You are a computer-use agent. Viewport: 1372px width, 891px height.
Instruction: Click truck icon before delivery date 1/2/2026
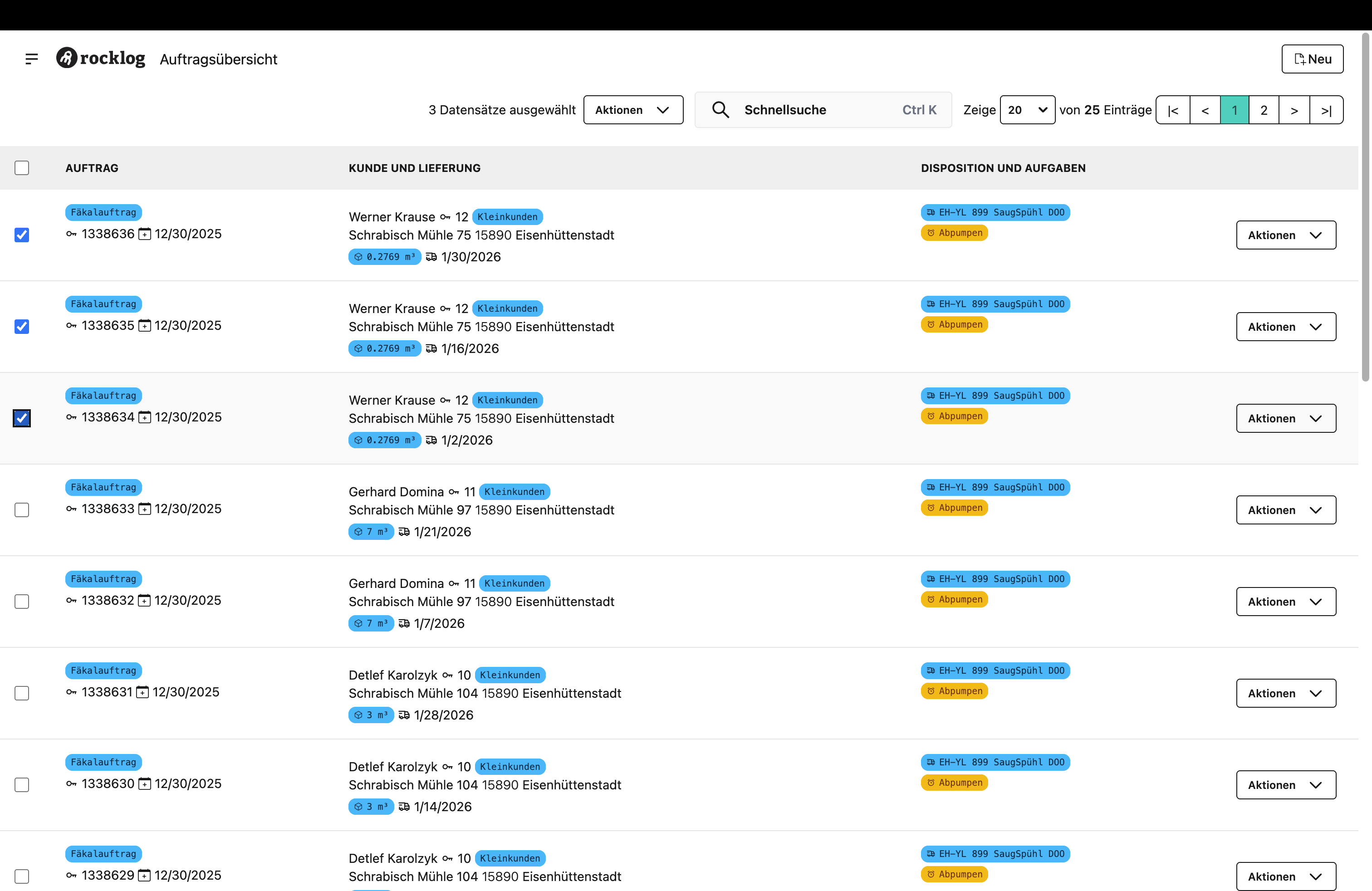[431, 441]
